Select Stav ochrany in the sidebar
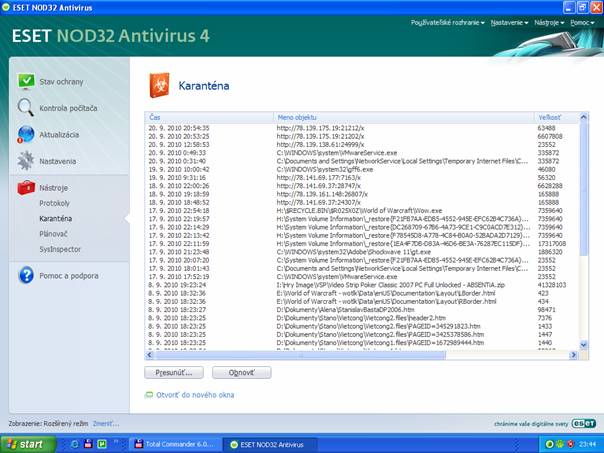The height and width of the screenshot is (453, 604). (x=61, y=82)
